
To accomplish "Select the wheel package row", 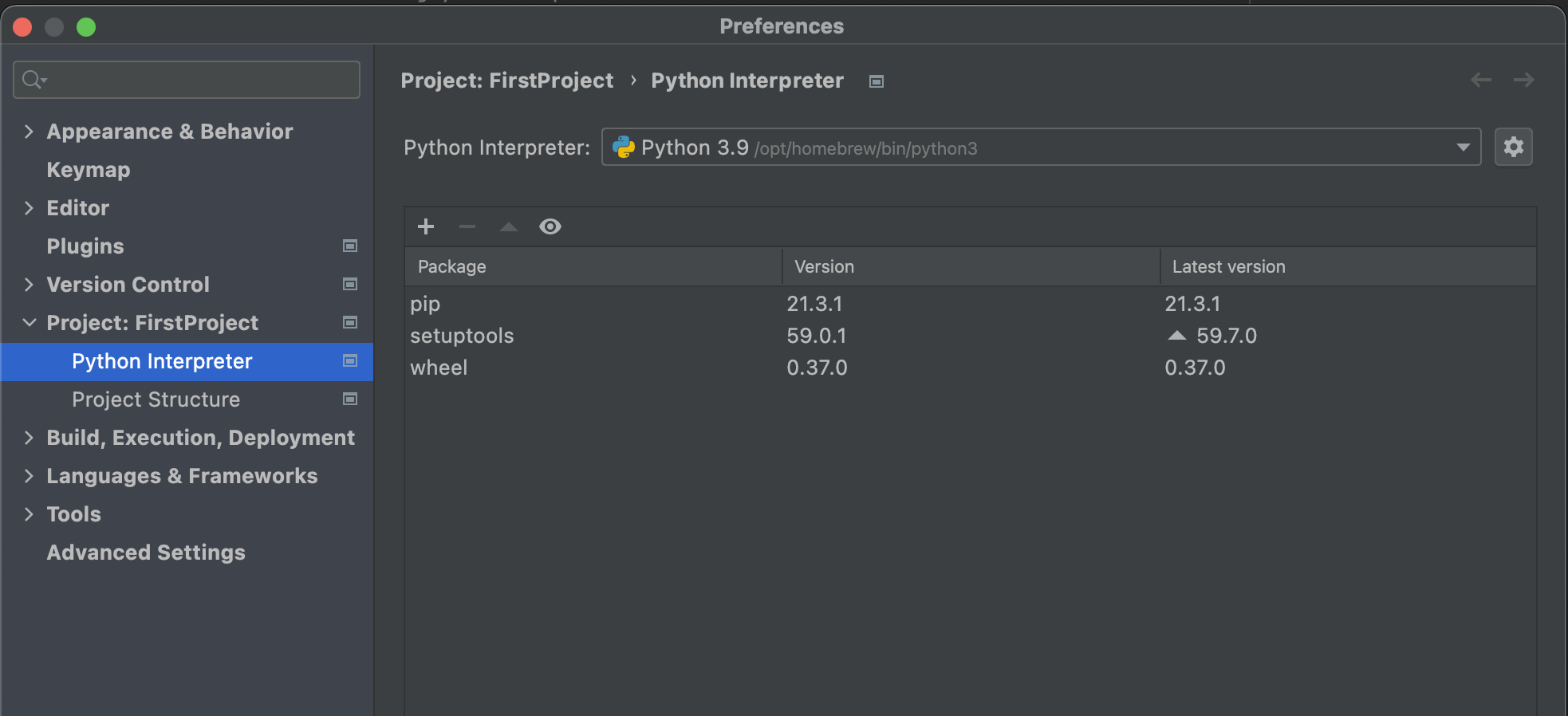I will [x=971, y=368].
